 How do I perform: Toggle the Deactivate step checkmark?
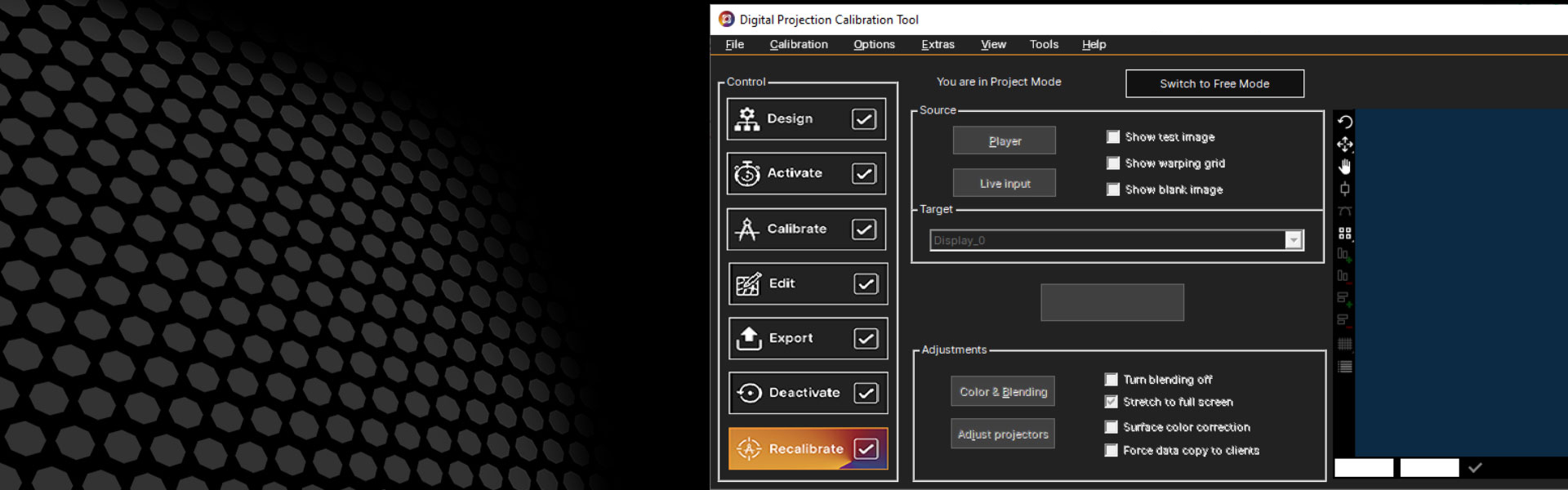point(866,394)
